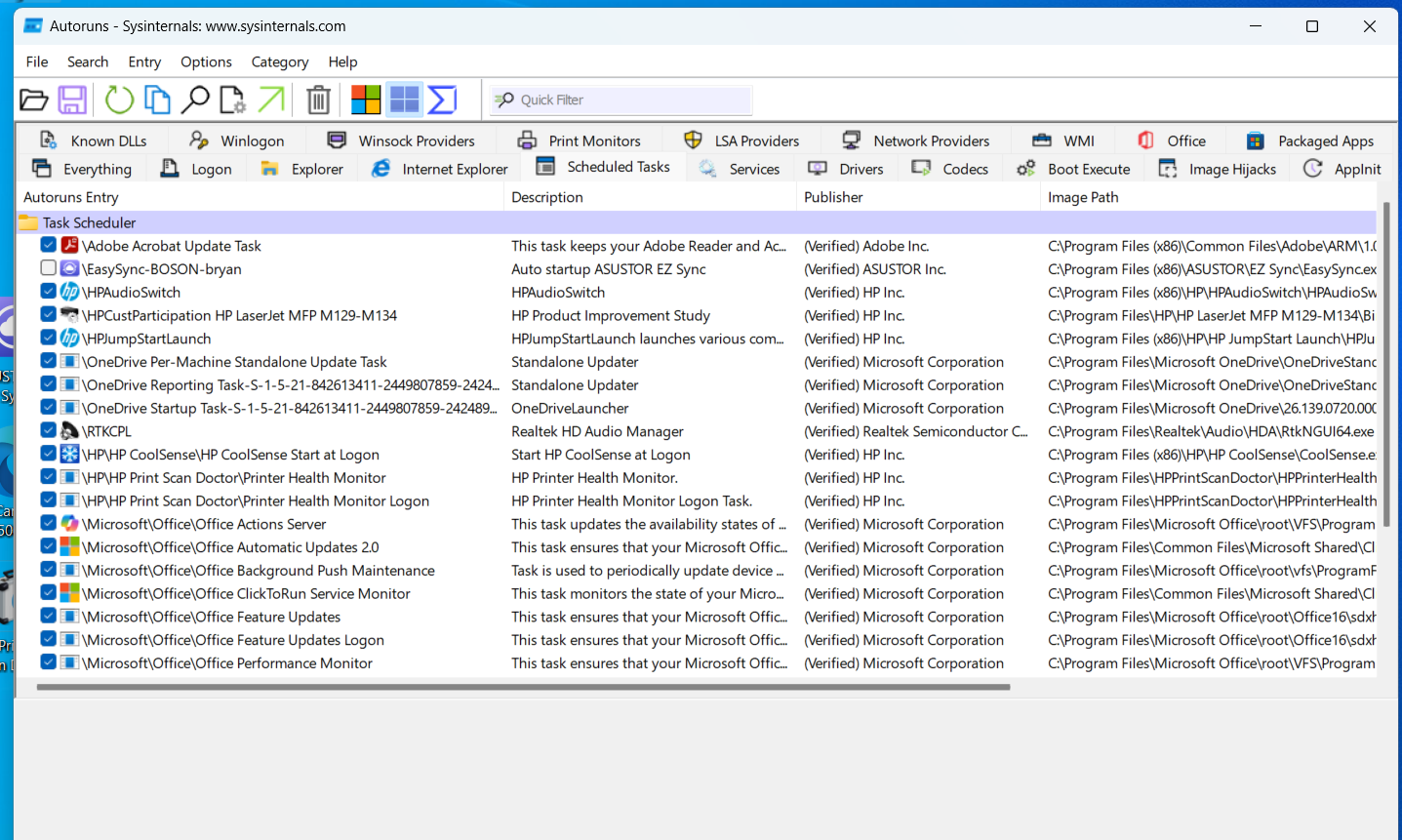The image size is (1402, 840).
Task: Uncheck OneDrive Per-Machine Standalone Update Task
Action: 49,361
